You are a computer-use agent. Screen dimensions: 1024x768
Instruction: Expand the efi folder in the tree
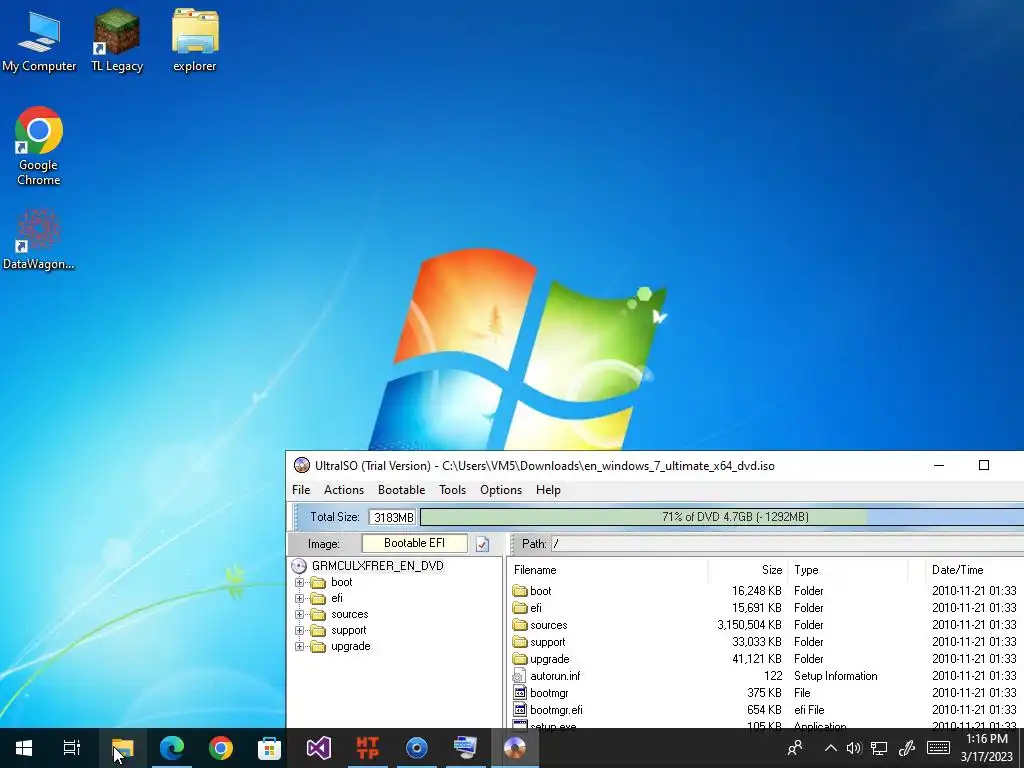[x=299, y=598]
